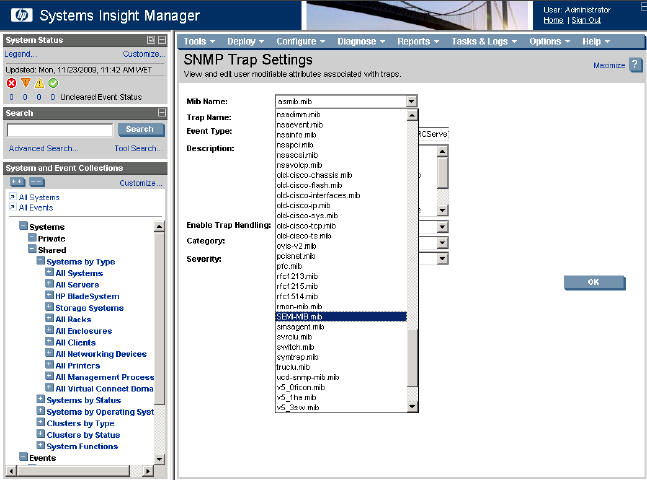Click the normal green check status icon
This screenshot has width=647, height=480.
coord(53,83)
